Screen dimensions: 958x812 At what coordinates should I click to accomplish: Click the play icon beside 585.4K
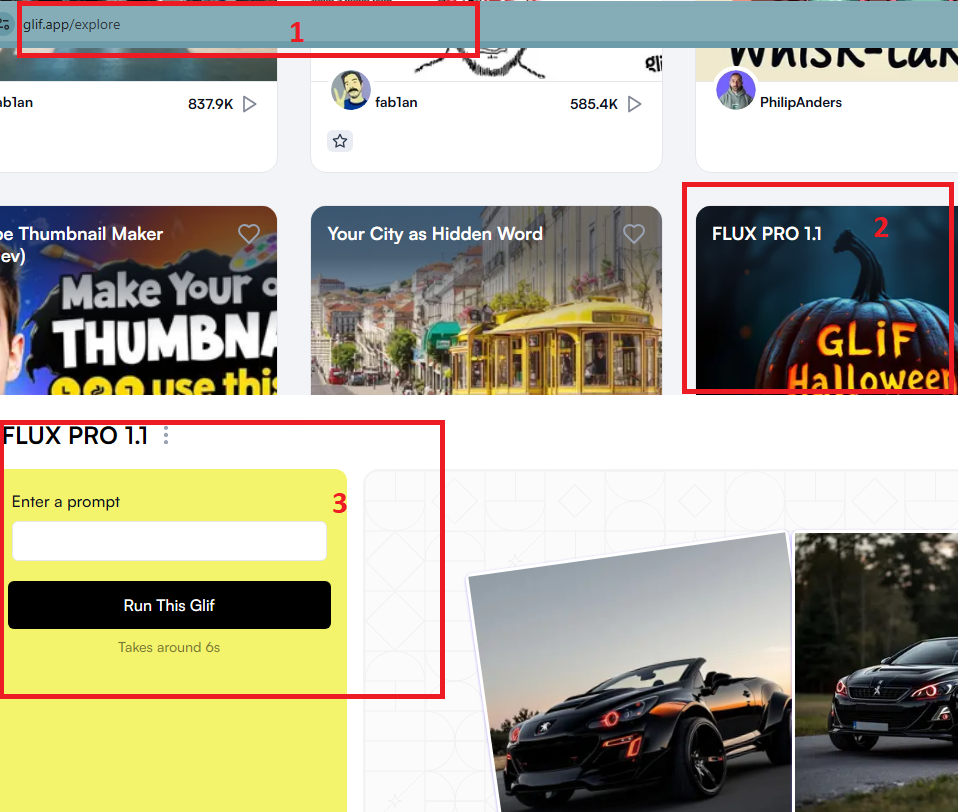634,104
